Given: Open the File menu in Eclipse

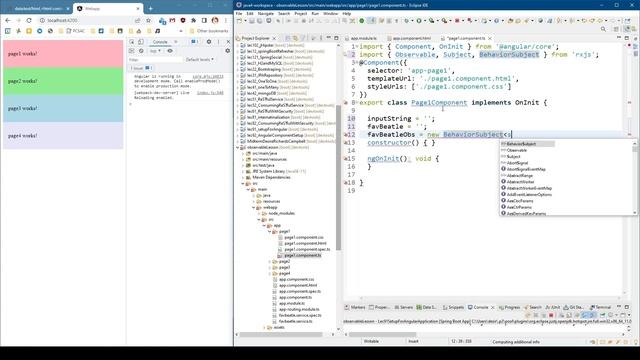Looking at the screenshot, I should [239, 13].
